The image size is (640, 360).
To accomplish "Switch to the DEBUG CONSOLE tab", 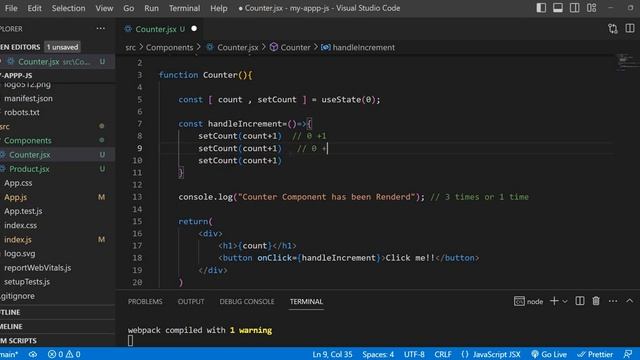I will [x=247, y=302].
